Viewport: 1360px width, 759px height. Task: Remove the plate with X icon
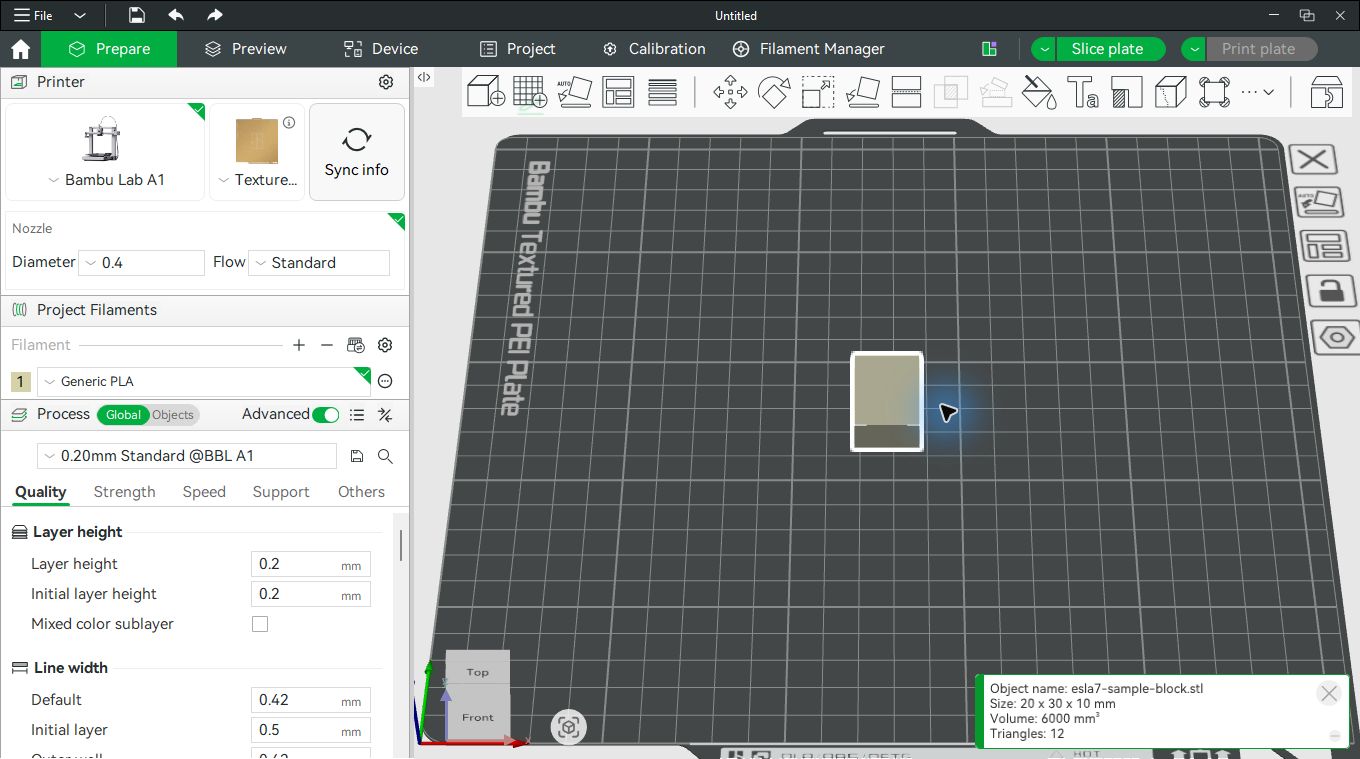pos(1313,159)
